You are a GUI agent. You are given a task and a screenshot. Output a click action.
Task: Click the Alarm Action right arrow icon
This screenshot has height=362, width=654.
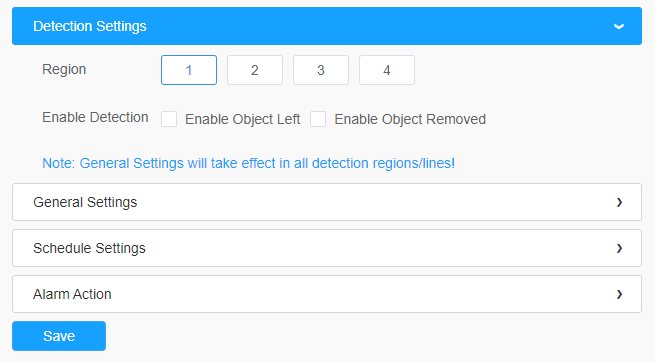619,294
